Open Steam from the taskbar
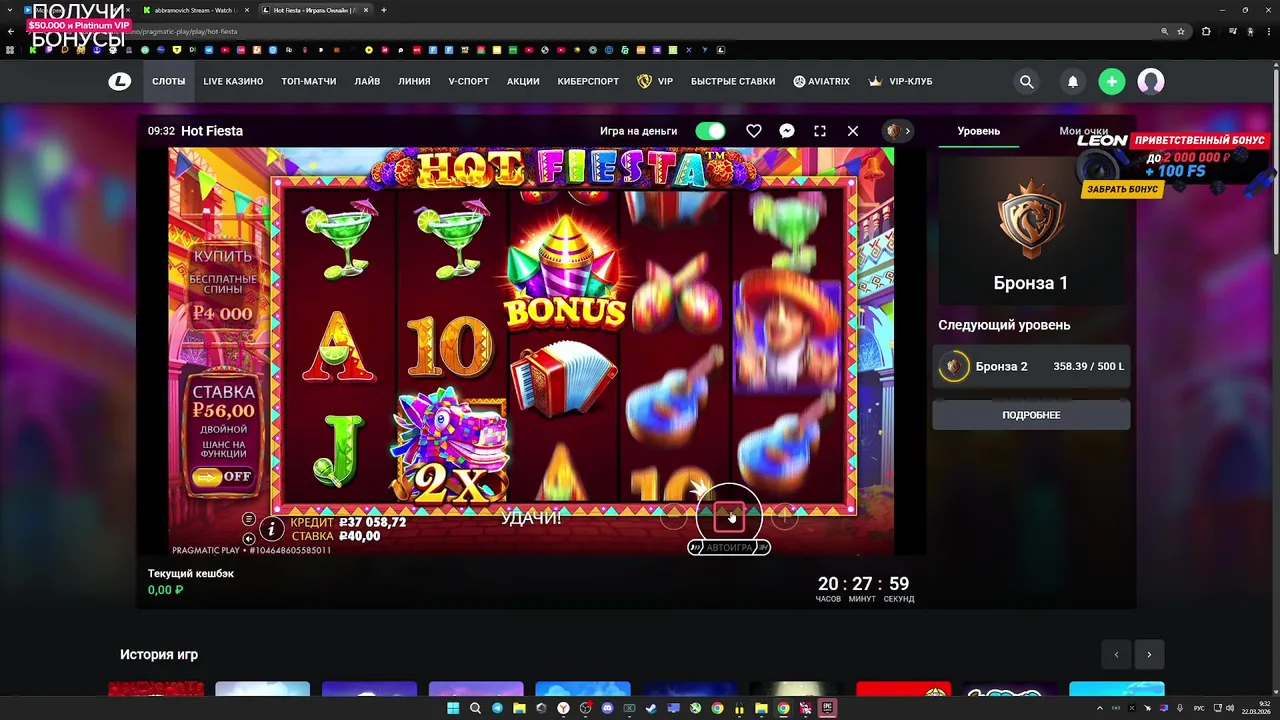Screen dimensions: 1280x720 click(651, 708)
